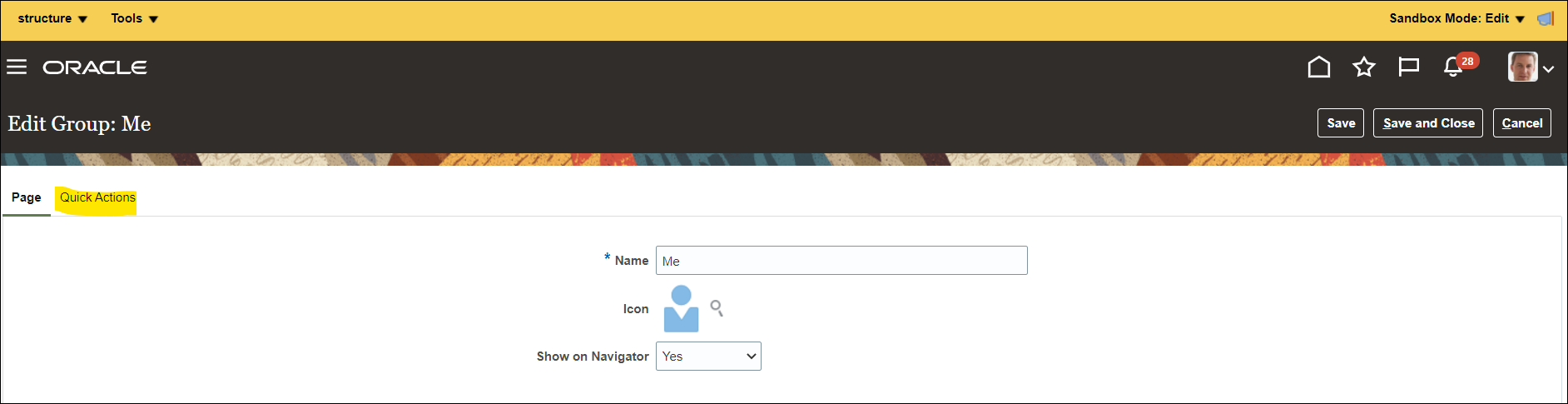Open the Watchlist flag icon
1568x404 pixels.
[1408, 67]
